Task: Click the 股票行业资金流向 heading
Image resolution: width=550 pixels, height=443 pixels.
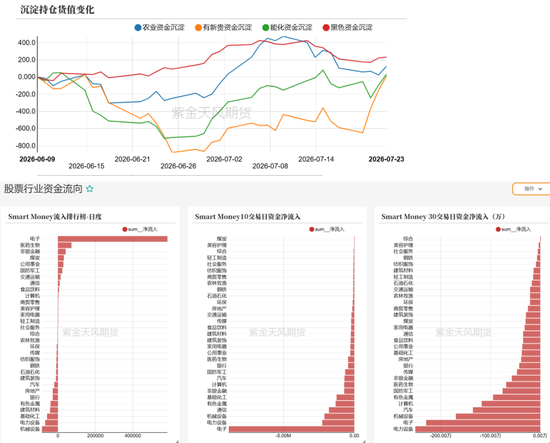Action: tap(43, 189)
